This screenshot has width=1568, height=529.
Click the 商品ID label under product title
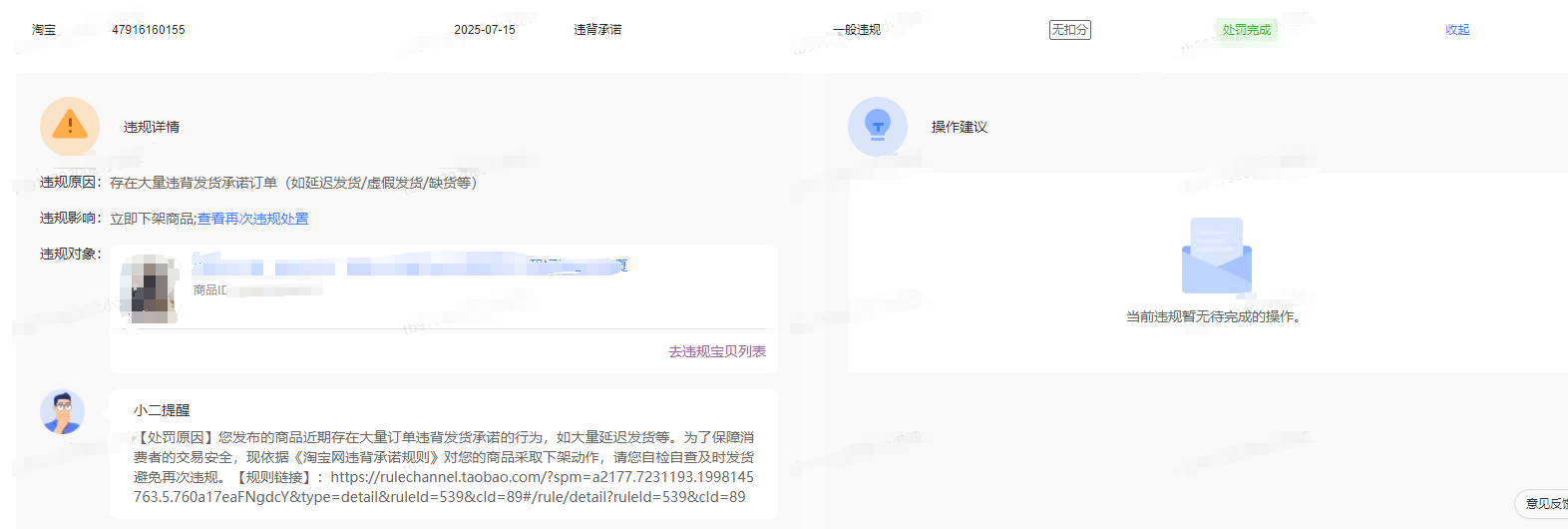(209, 290)
